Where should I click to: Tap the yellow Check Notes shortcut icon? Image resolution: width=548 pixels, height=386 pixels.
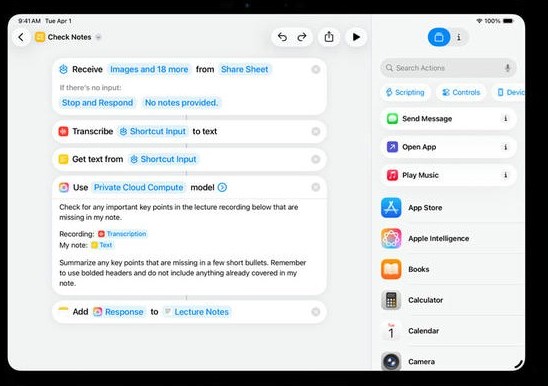[x=40, y=37]
